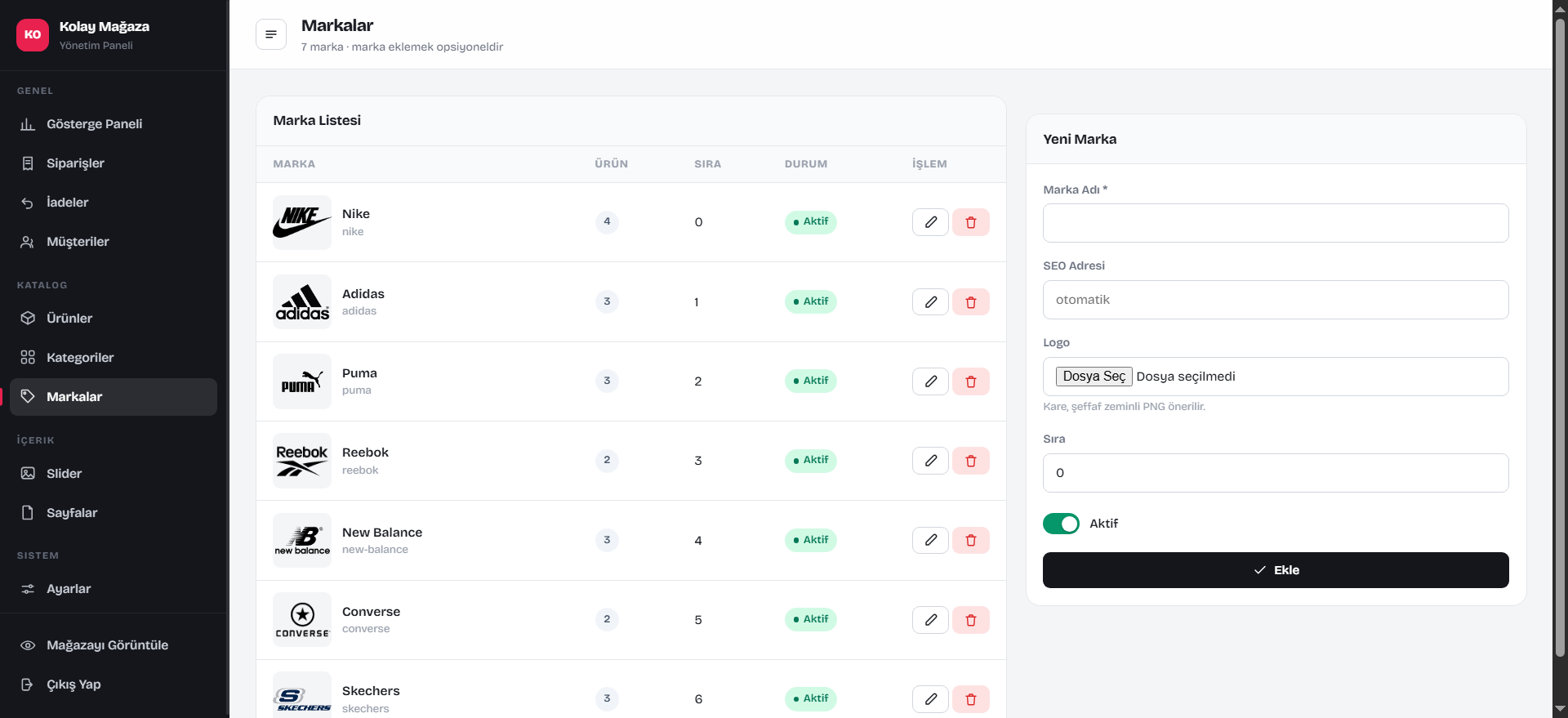Focus the Marka Adı input field

(1276, 223)
